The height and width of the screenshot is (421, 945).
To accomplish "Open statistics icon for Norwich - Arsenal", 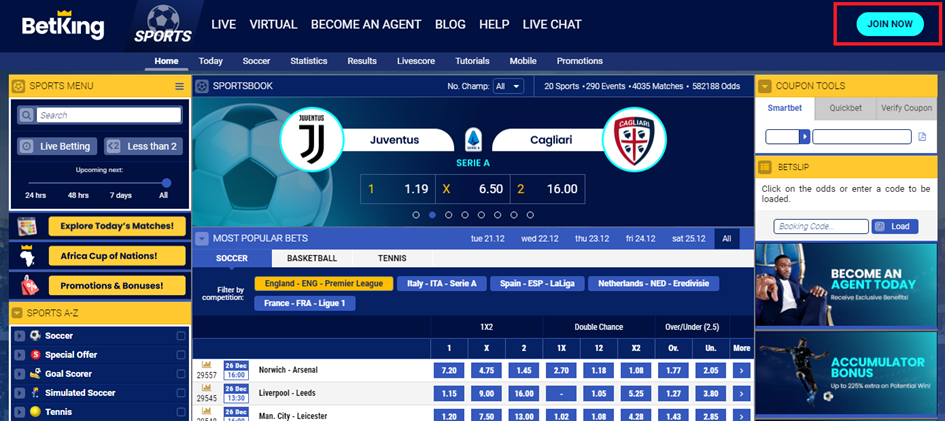I will [207, 364].
